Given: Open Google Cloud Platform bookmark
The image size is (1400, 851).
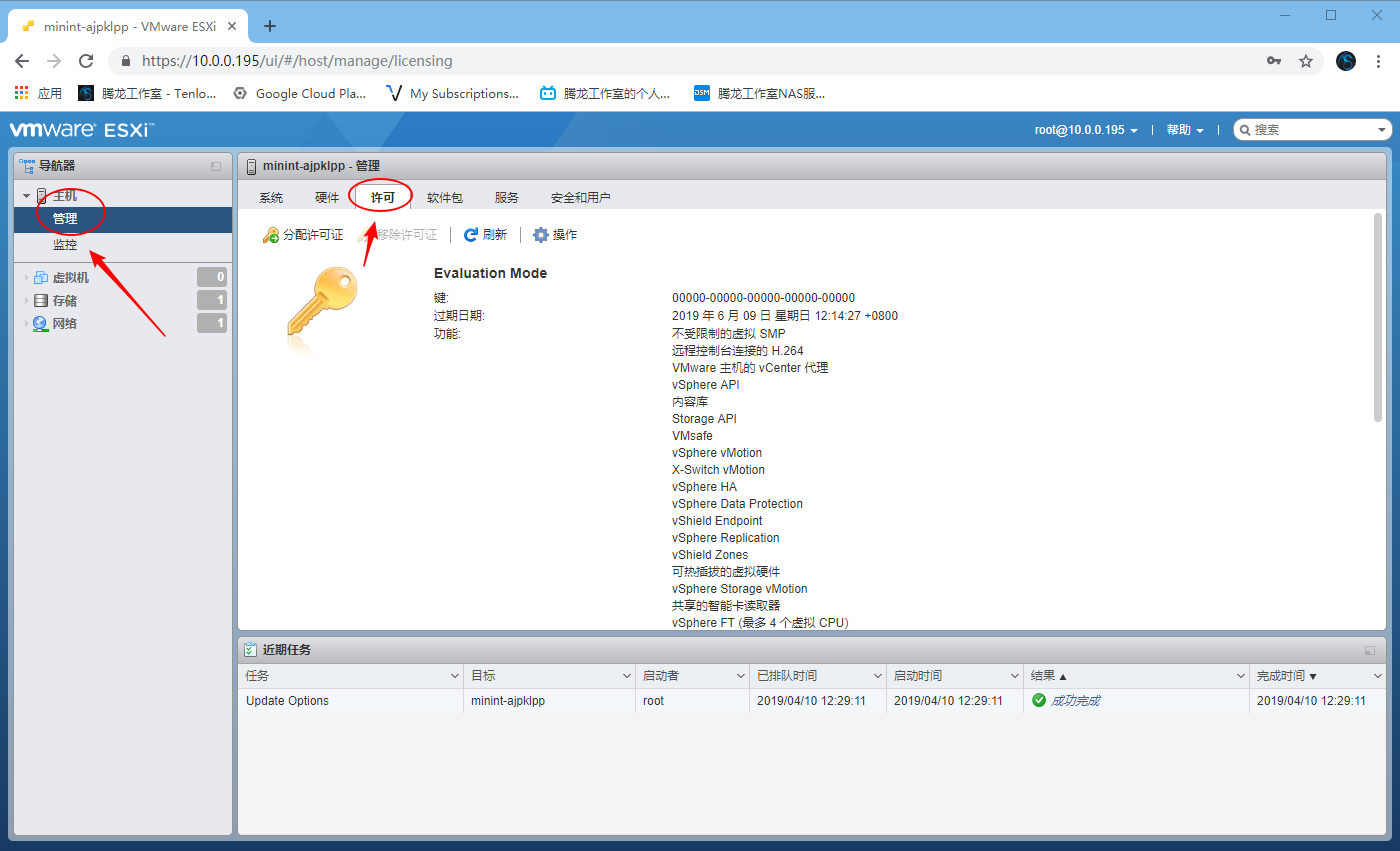Looking at the screenshot, I should point(299,93).
